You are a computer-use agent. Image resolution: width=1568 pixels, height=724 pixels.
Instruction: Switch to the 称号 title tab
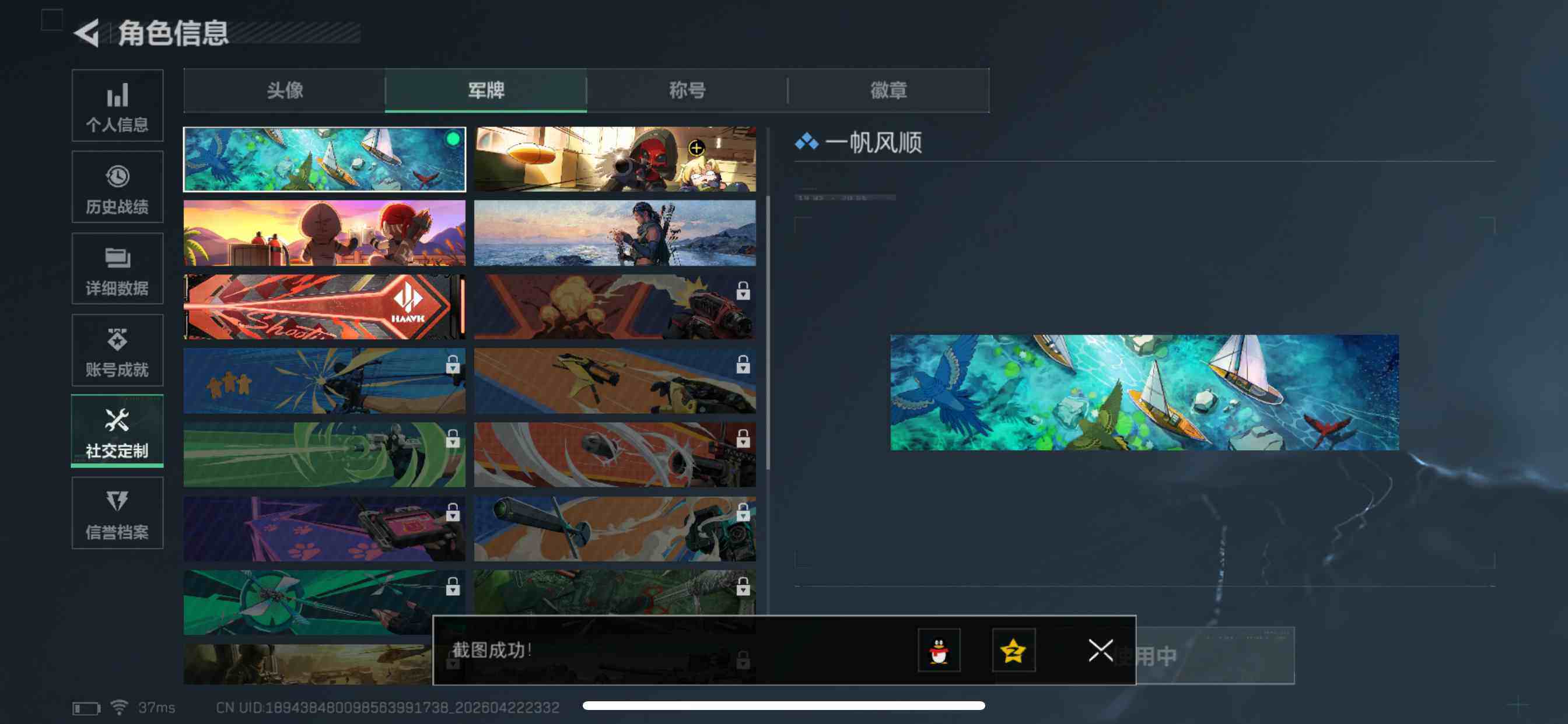[x=687, y=90]
